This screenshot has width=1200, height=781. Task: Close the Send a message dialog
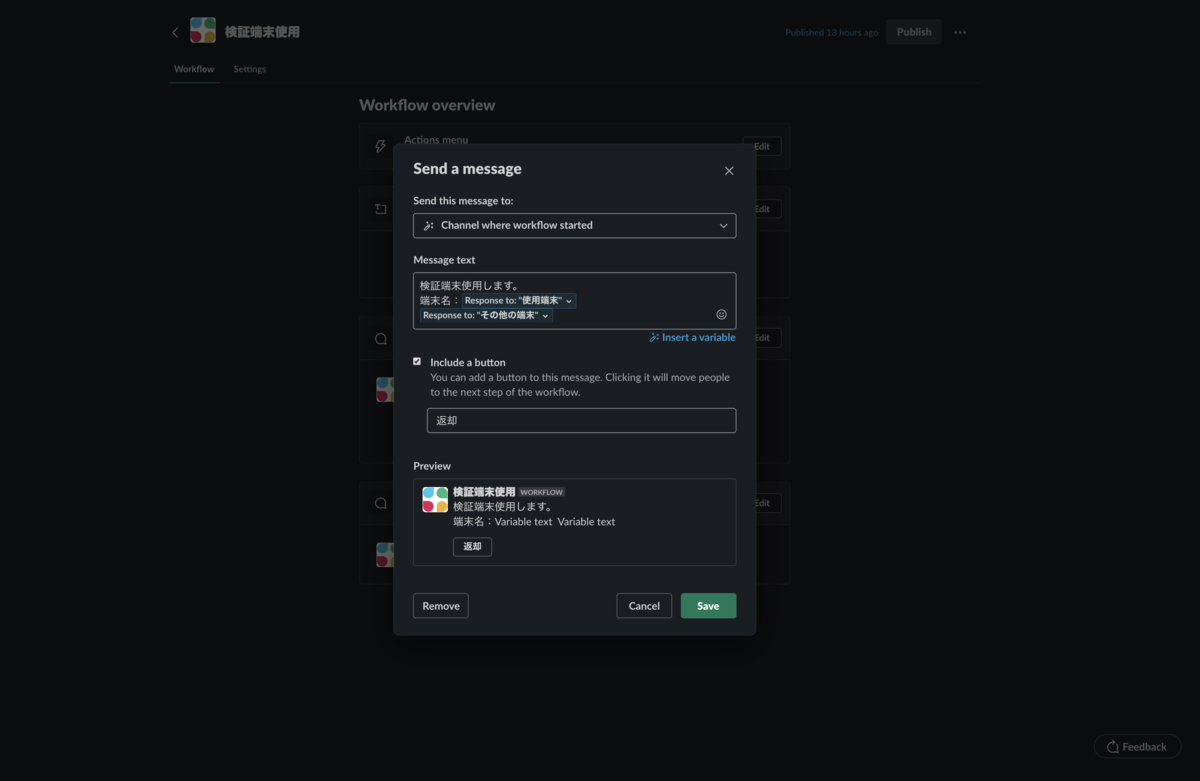point(729,171)
